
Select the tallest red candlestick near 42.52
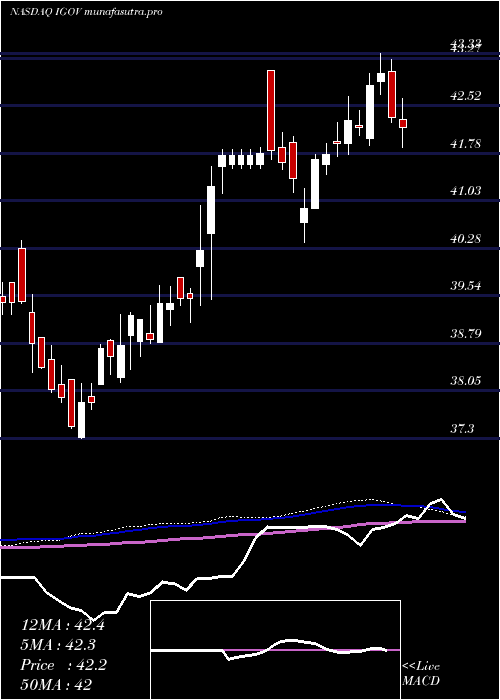pos(271,110)
